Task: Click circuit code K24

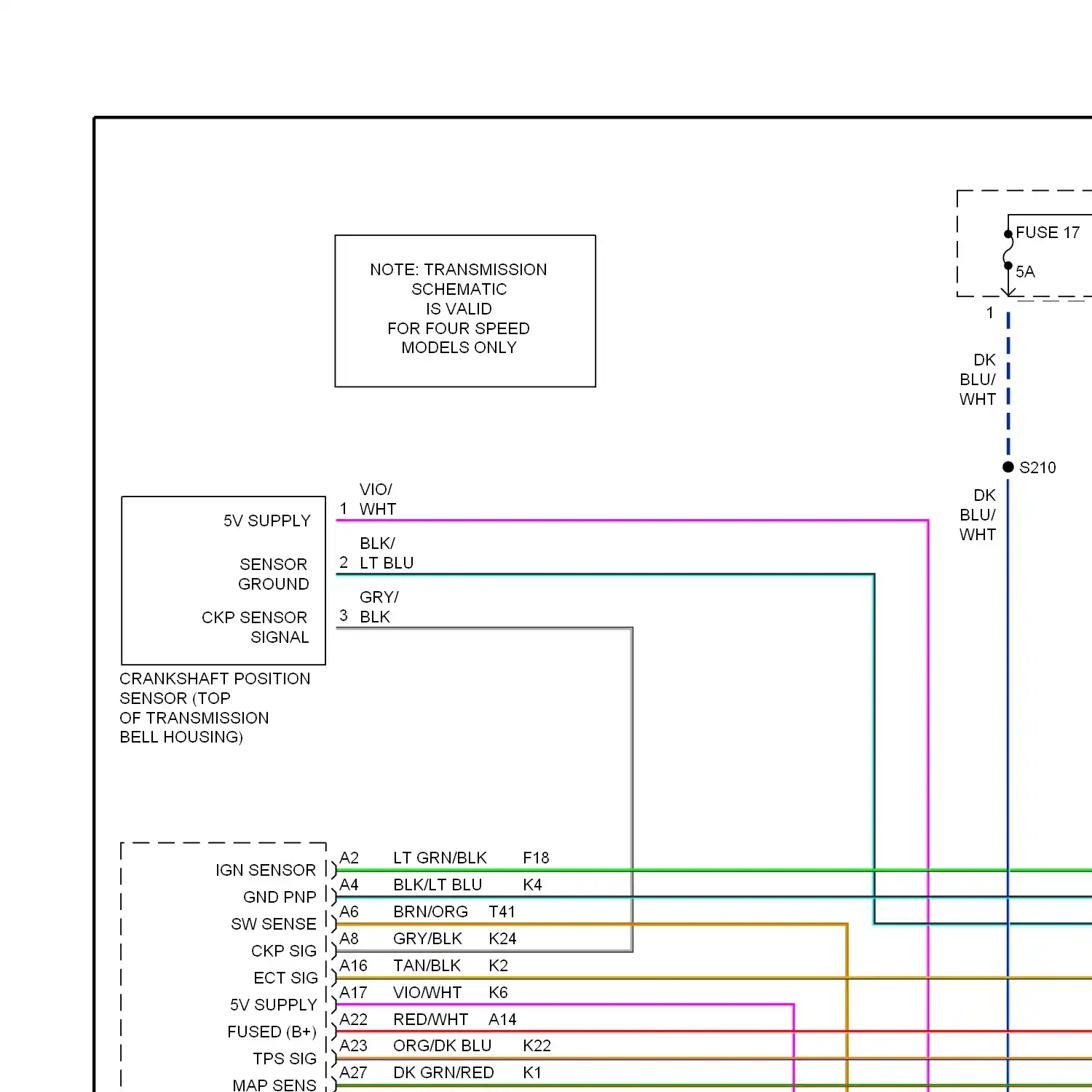Action: coord(502,938)
